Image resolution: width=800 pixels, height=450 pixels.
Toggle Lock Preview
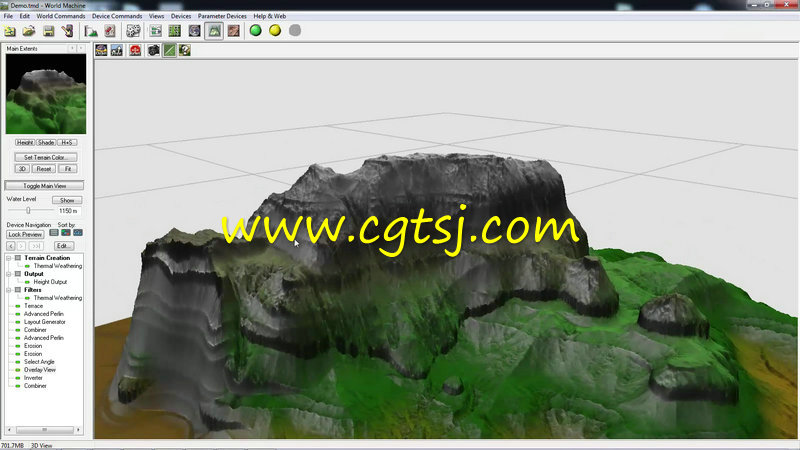point(25,235)
